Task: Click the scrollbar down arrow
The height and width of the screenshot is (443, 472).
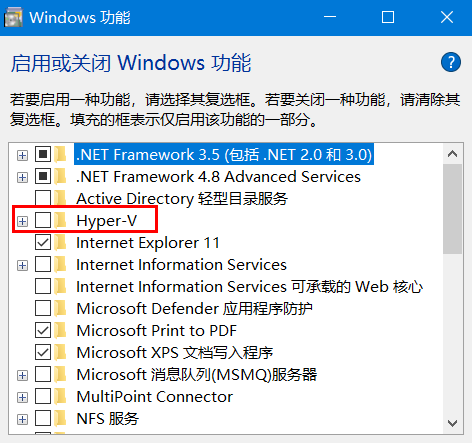Action: 452,423
